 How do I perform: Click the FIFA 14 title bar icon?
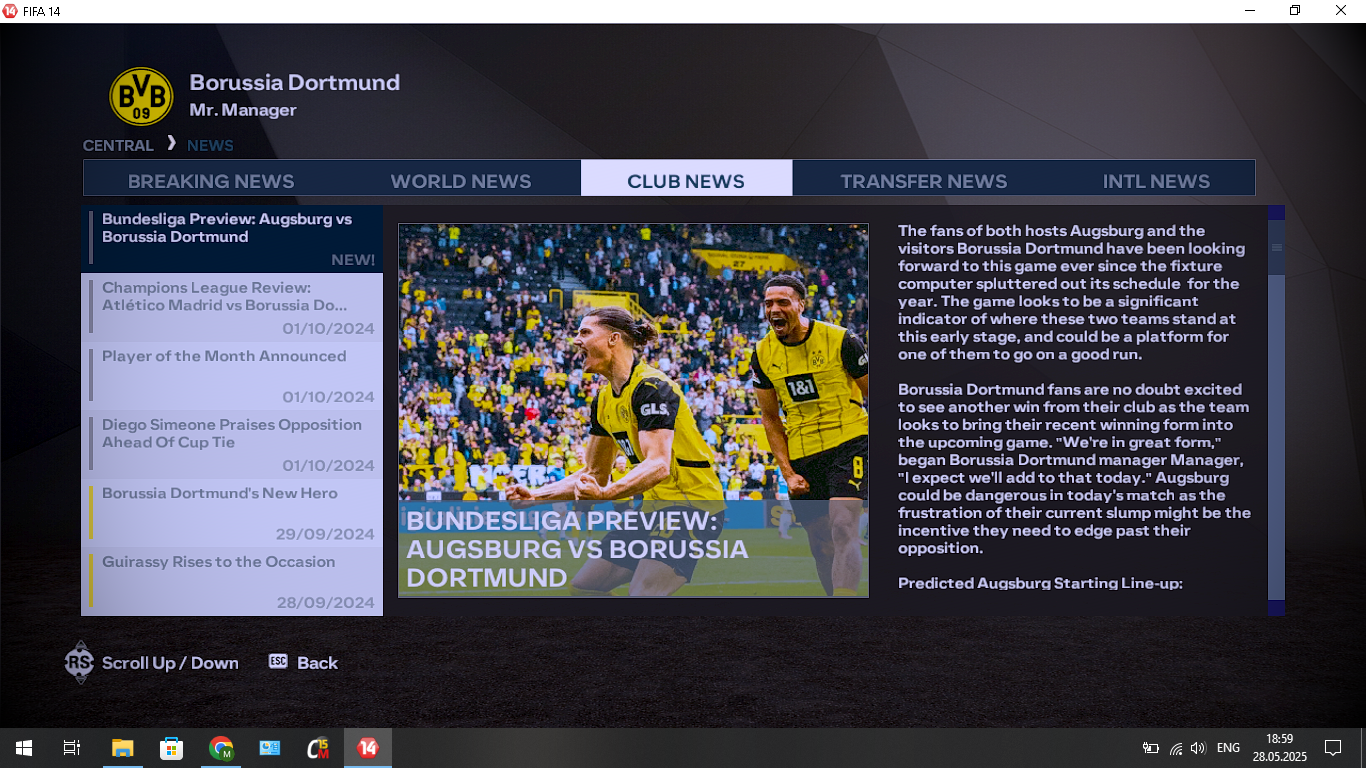tap(9, 10)
